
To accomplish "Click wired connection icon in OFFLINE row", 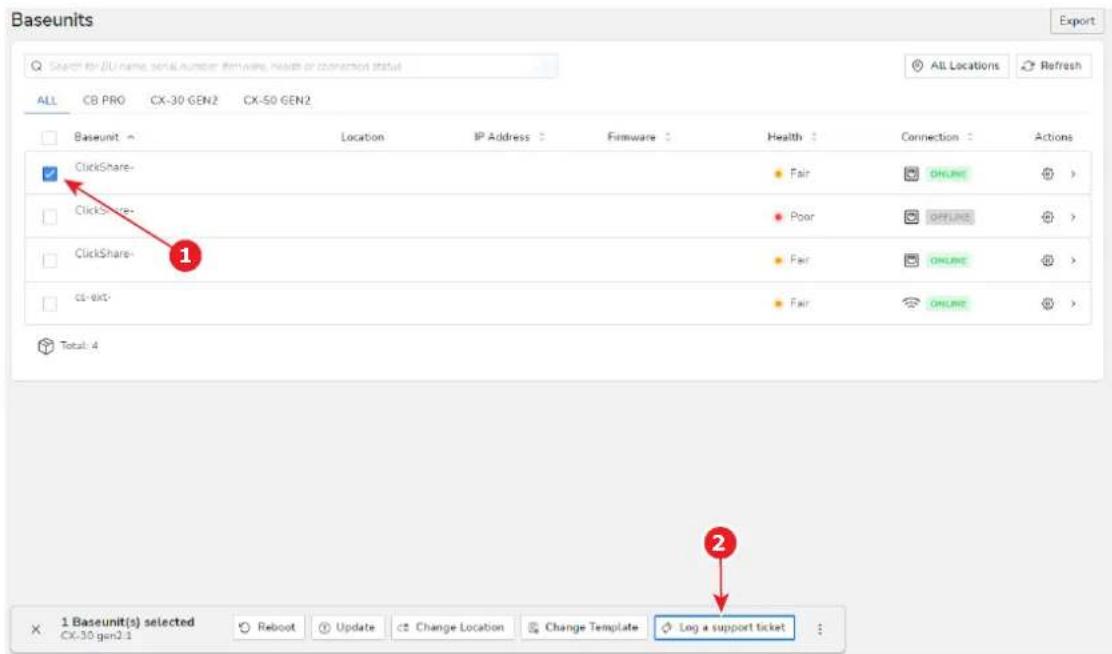I will coord(911,217).
